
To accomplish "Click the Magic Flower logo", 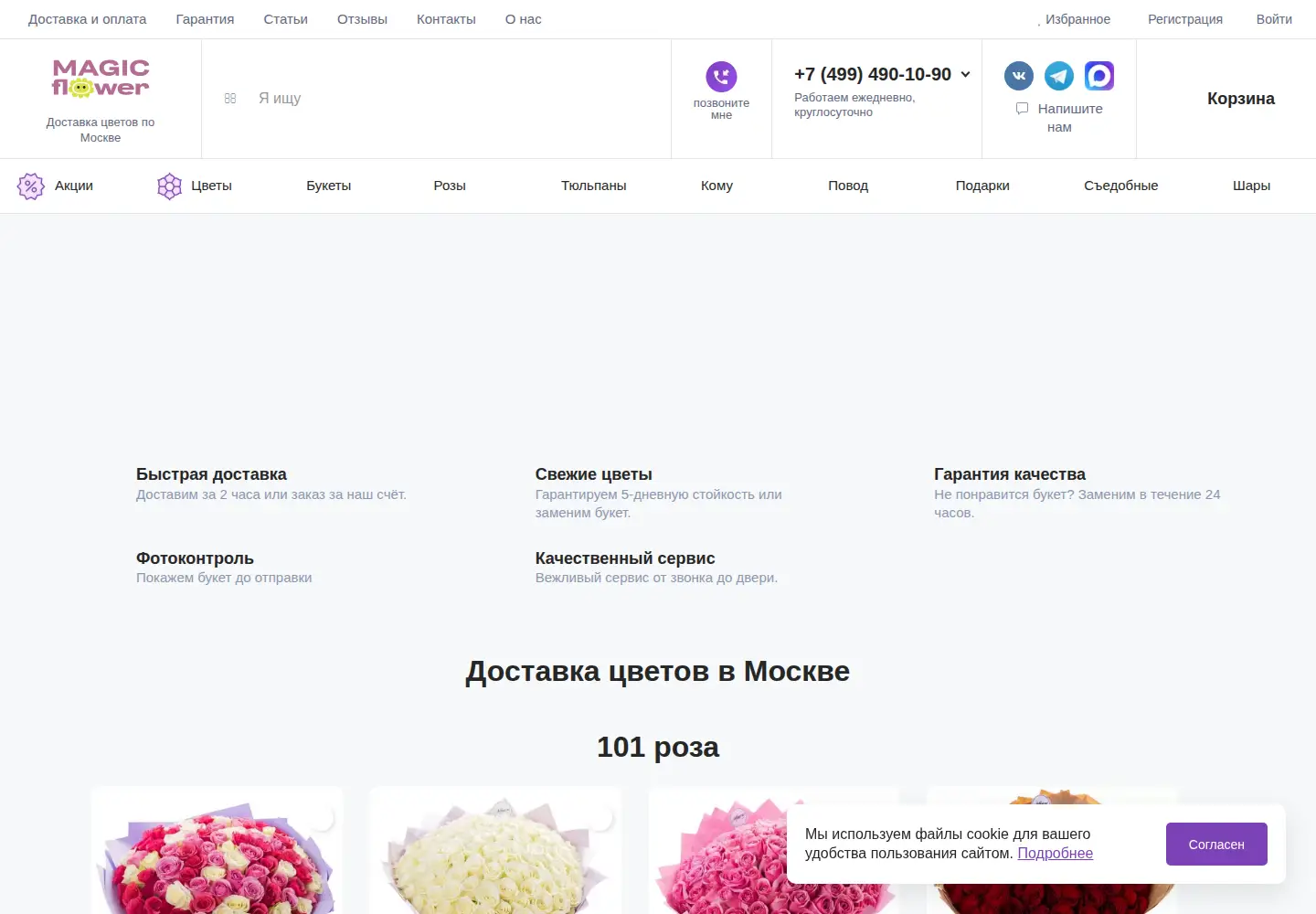I will coord(101,79).
